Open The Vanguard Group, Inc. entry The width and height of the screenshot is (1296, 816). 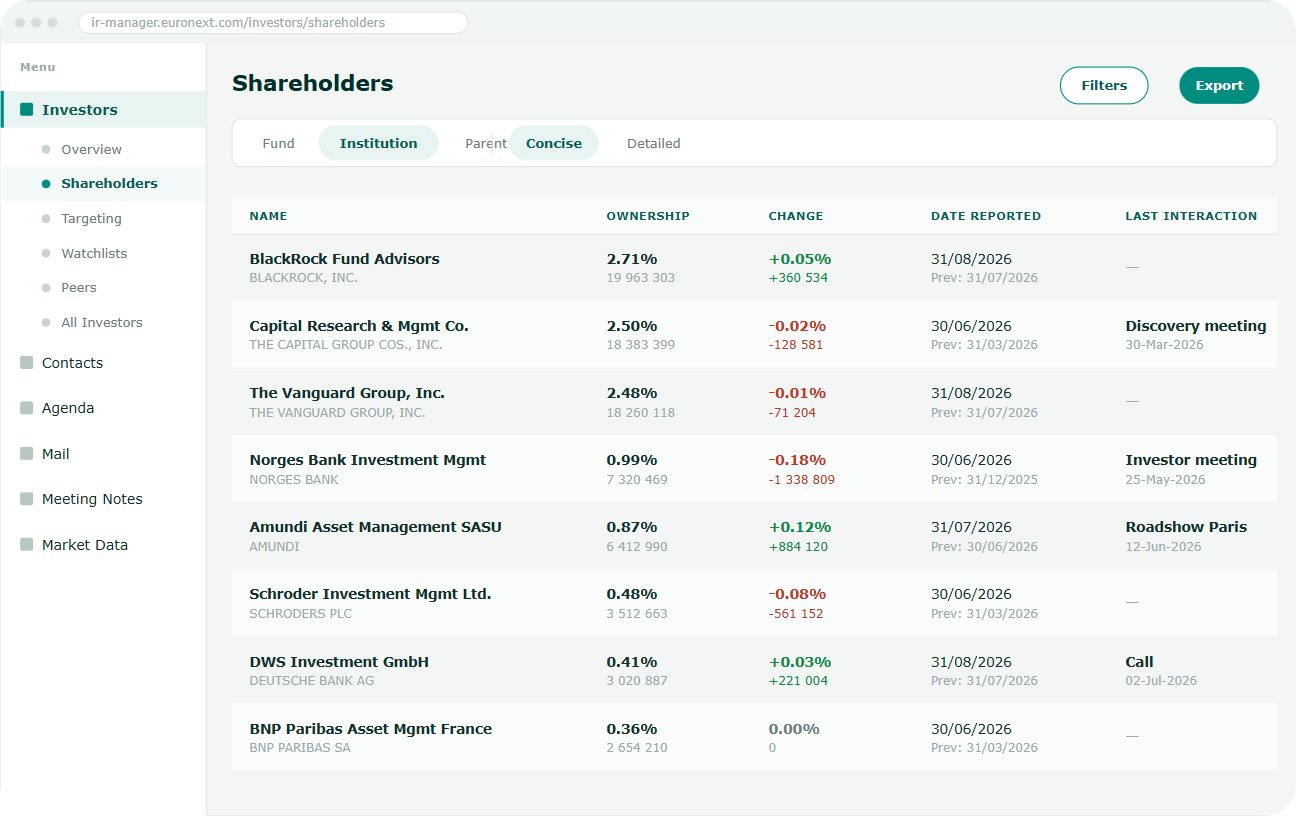click(347, 393)
